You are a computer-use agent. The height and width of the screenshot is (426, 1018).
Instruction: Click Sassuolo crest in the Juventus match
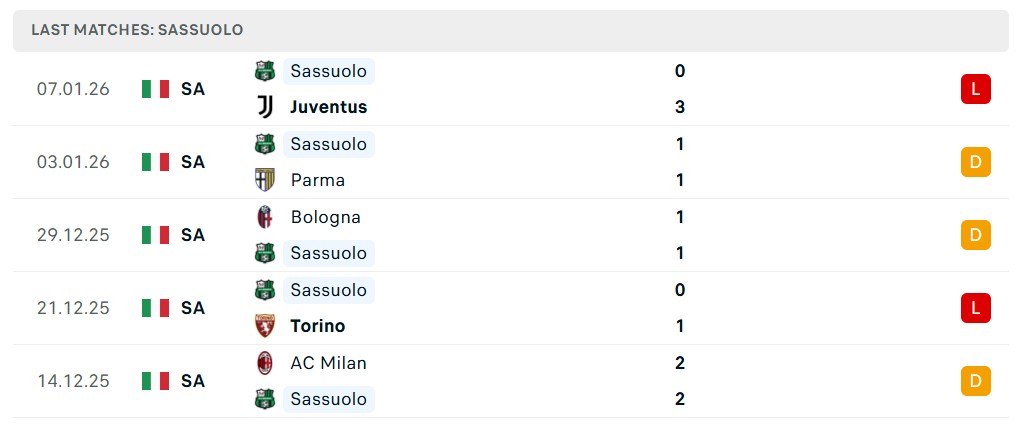tap(264, 71)
